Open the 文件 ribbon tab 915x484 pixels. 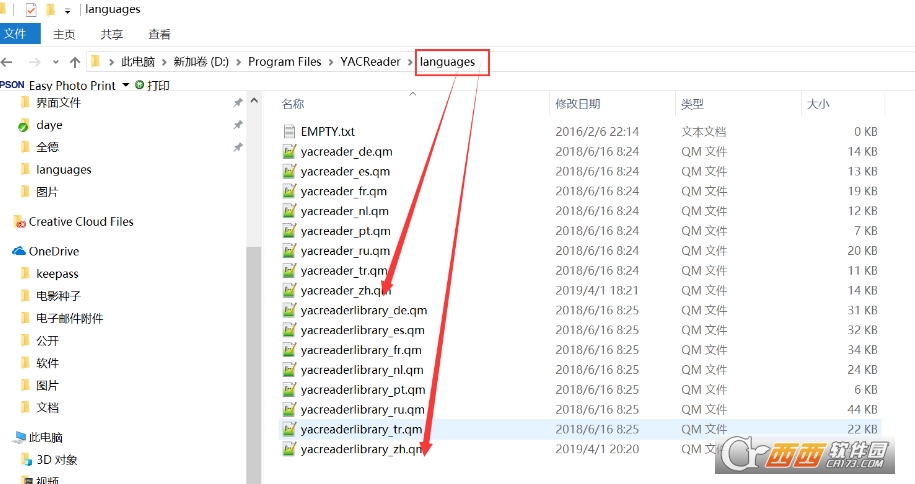pyautogui.click(x=19, y=34)
